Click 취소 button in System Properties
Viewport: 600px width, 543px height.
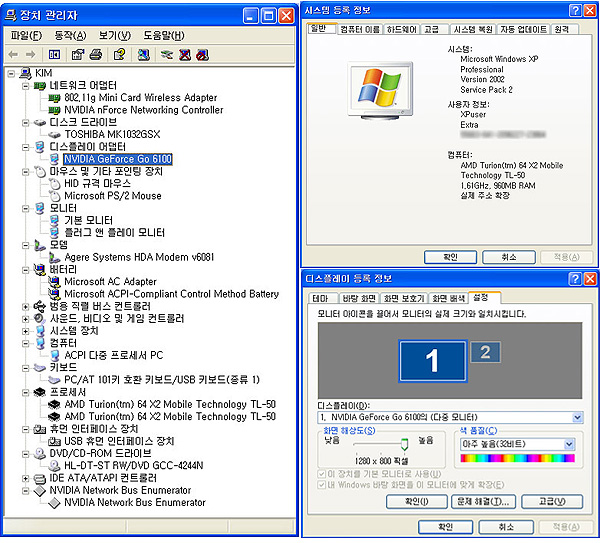(x=509, y=257)
